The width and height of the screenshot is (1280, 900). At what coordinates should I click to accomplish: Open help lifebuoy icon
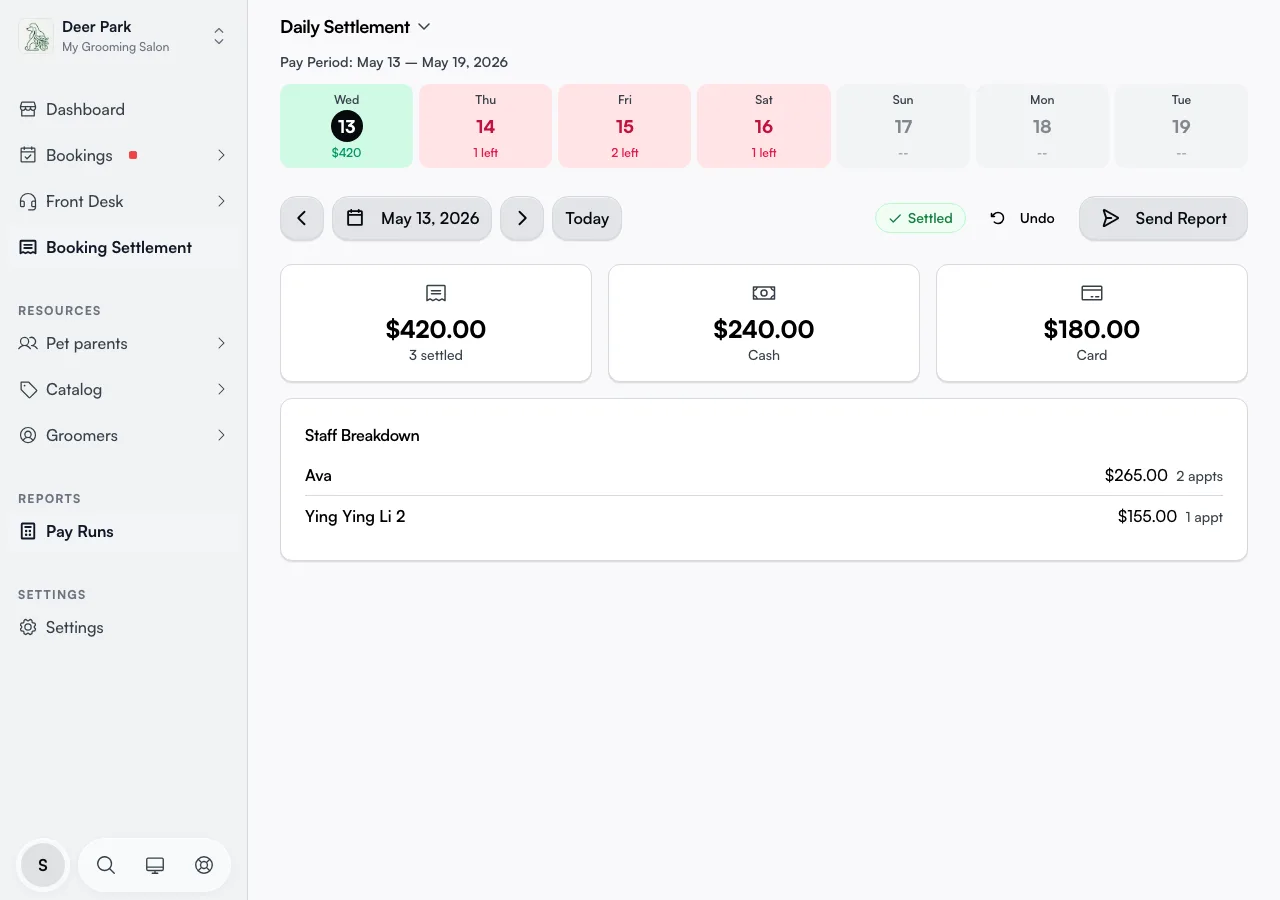(x=204, y=865)
